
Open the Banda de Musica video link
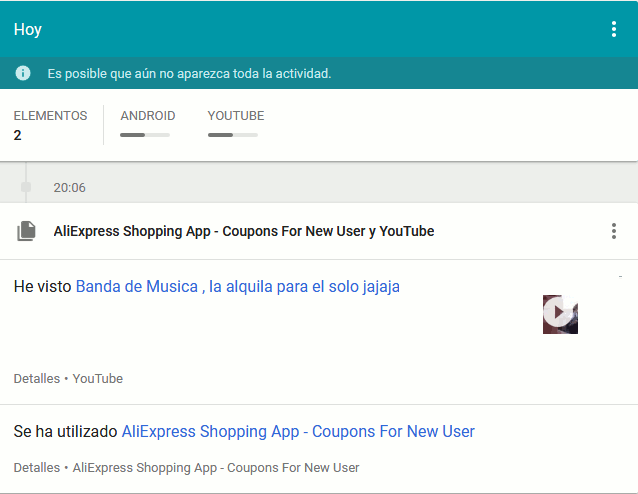tap(237, 286)
